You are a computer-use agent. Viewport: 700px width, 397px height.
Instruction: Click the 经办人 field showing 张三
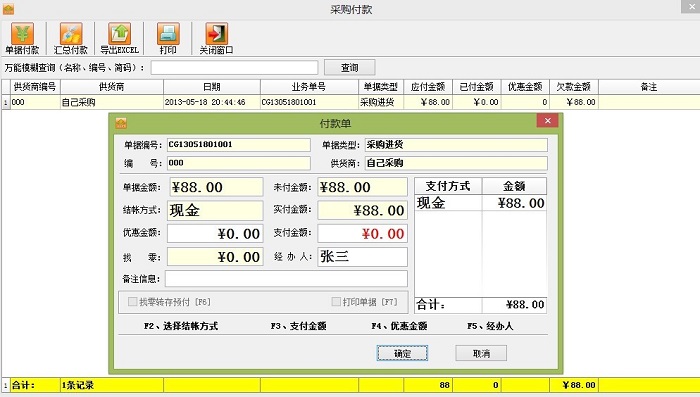(362, 257)
